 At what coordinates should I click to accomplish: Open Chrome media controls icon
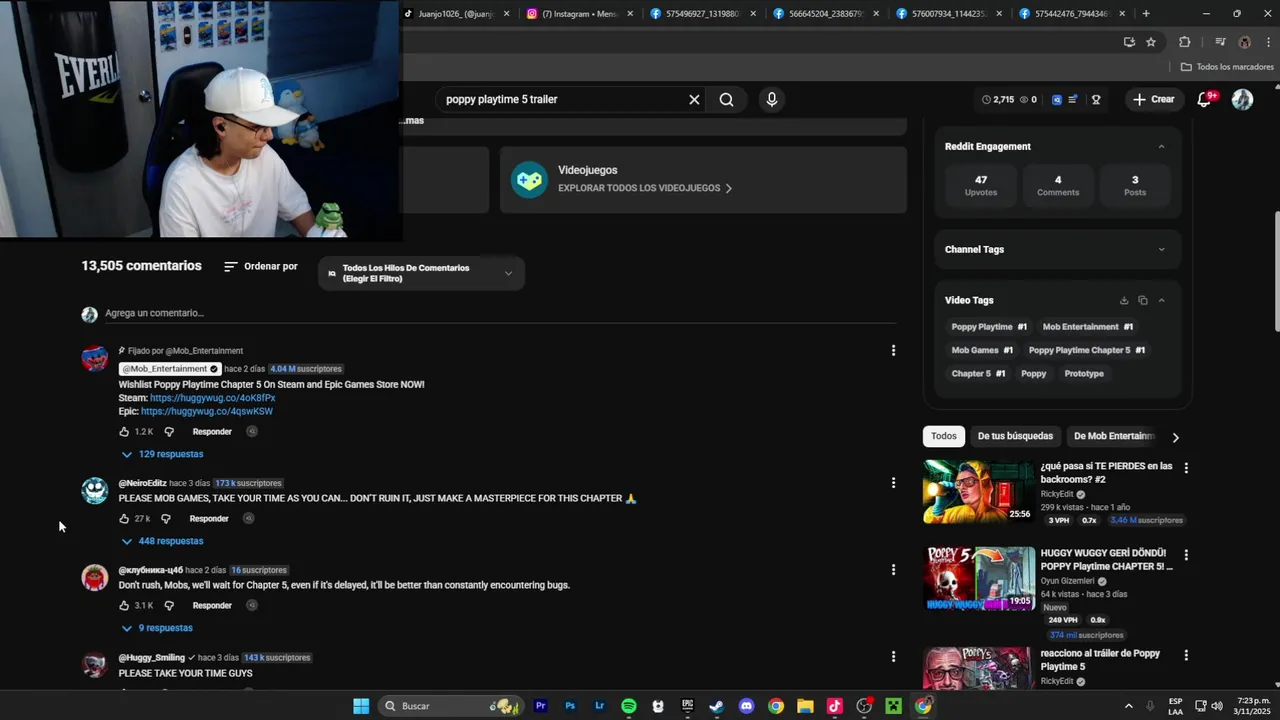click(1220, 42)
